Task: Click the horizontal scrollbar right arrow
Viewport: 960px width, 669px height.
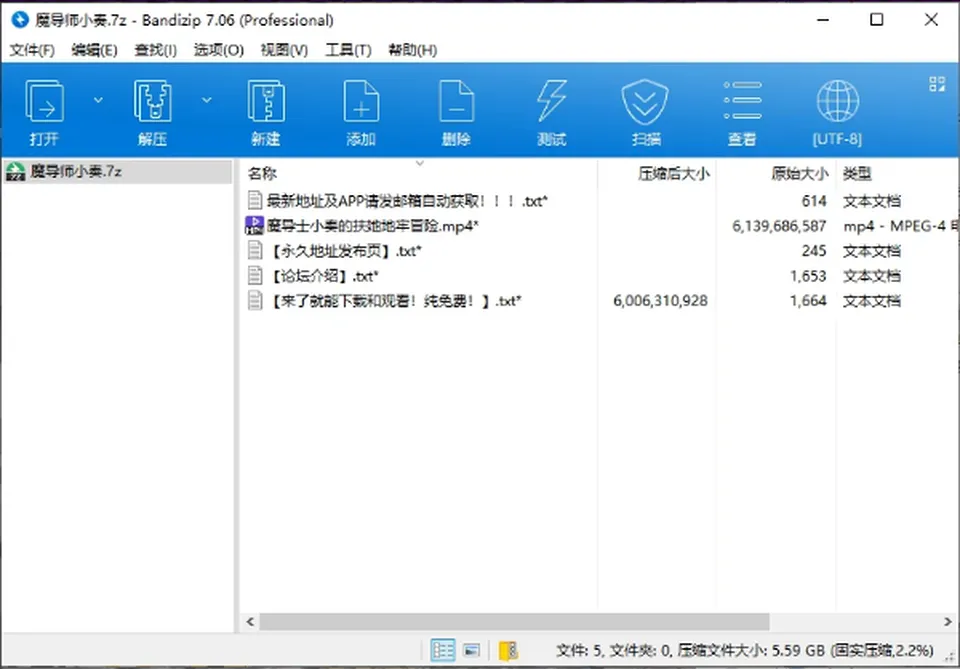Action: coord(947,621)
